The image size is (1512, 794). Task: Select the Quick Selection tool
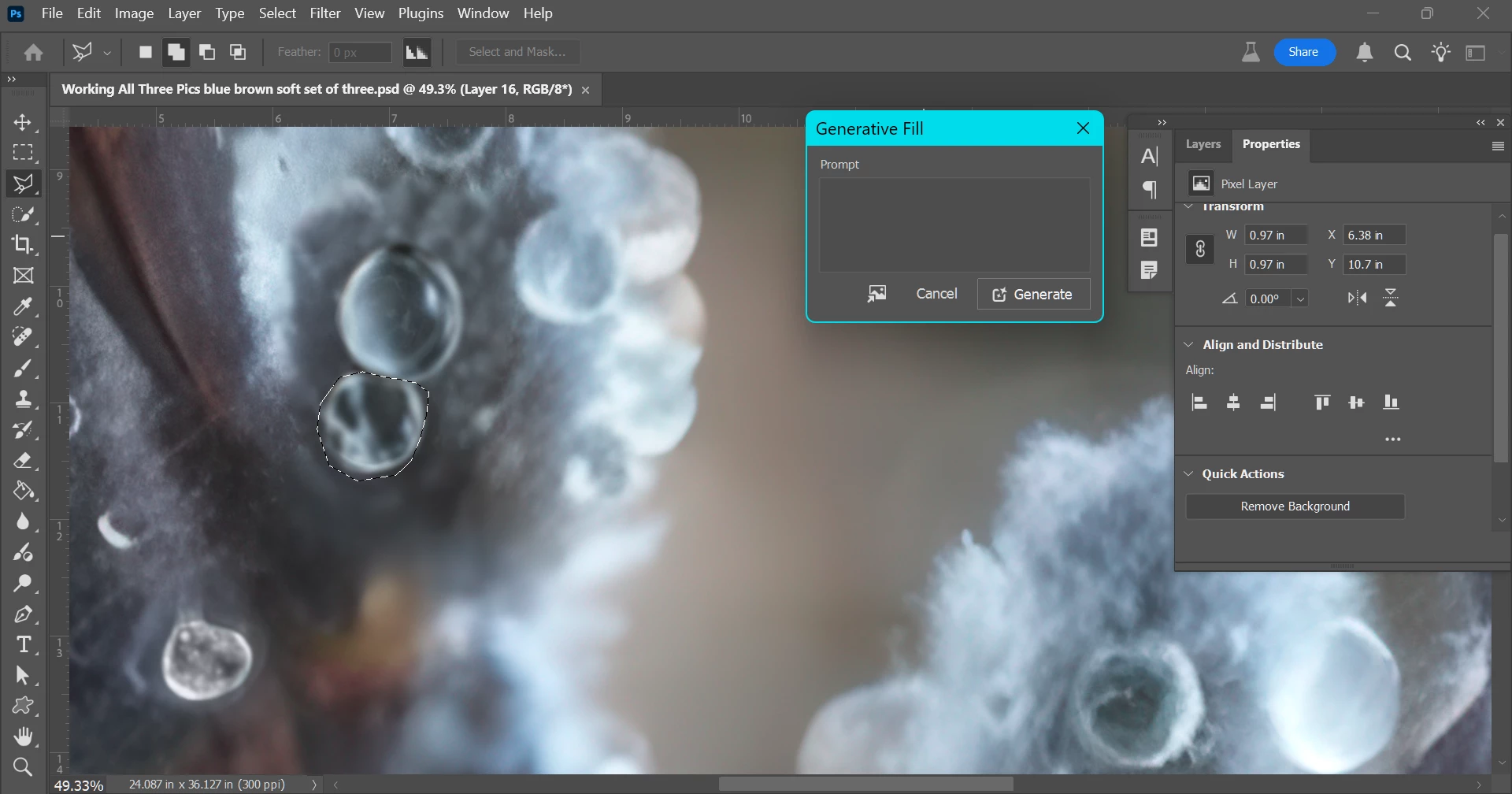(x=23, y=214)
